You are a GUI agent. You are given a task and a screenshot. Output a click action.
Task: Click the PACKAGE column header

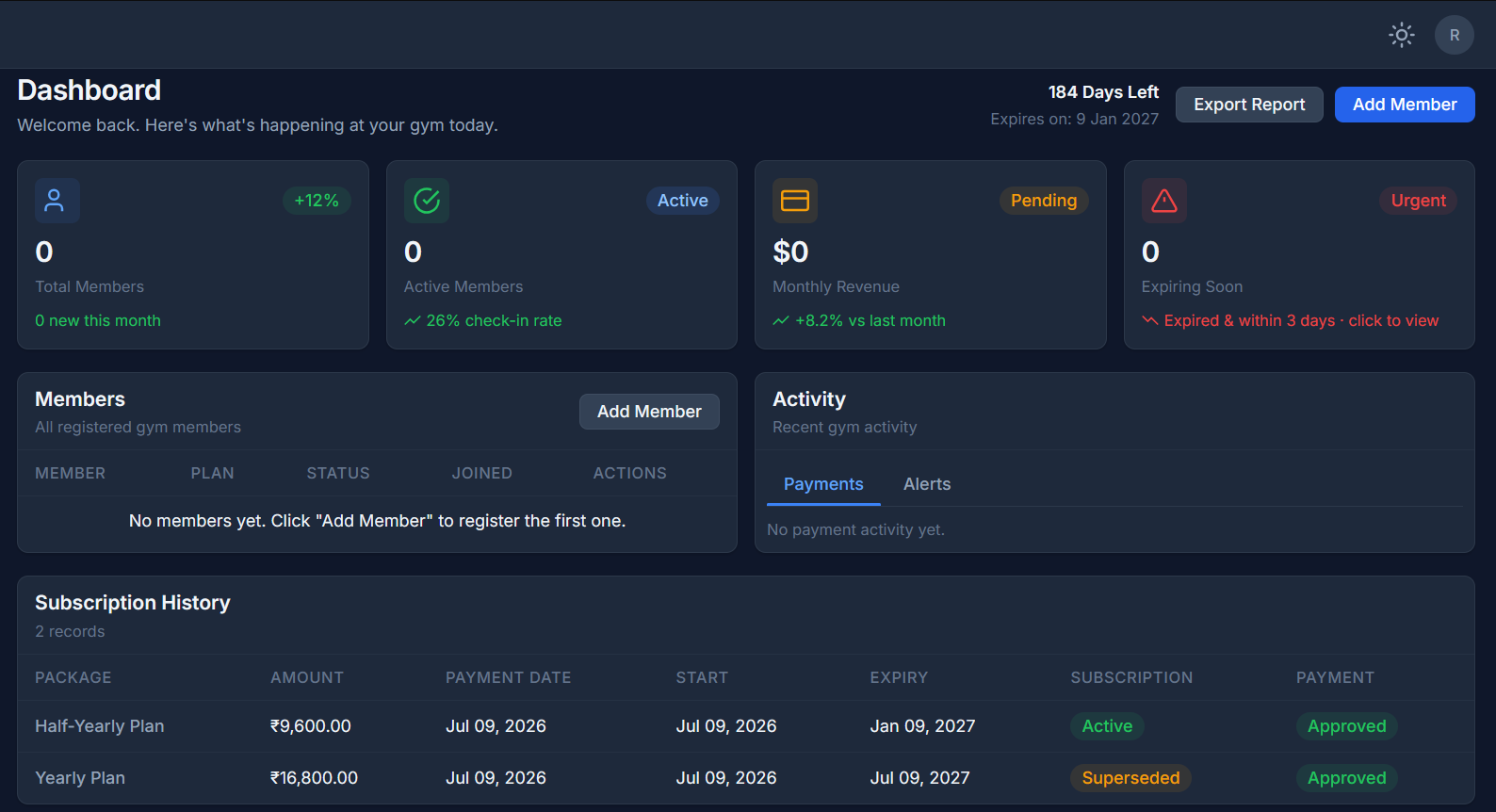(73, 677)
